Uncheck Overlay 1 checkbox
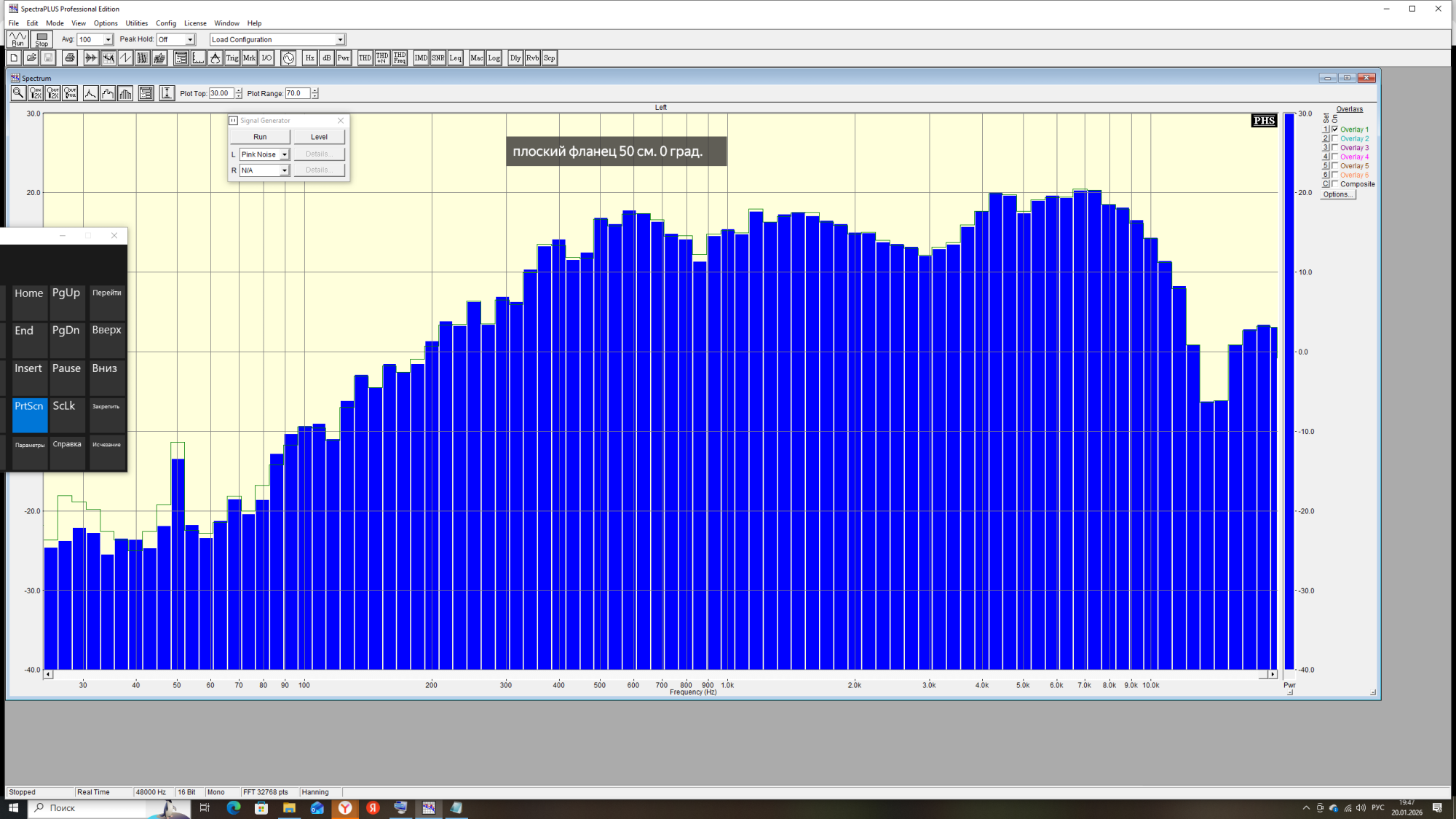The image size is (1456, 819). click(1335, 130)
